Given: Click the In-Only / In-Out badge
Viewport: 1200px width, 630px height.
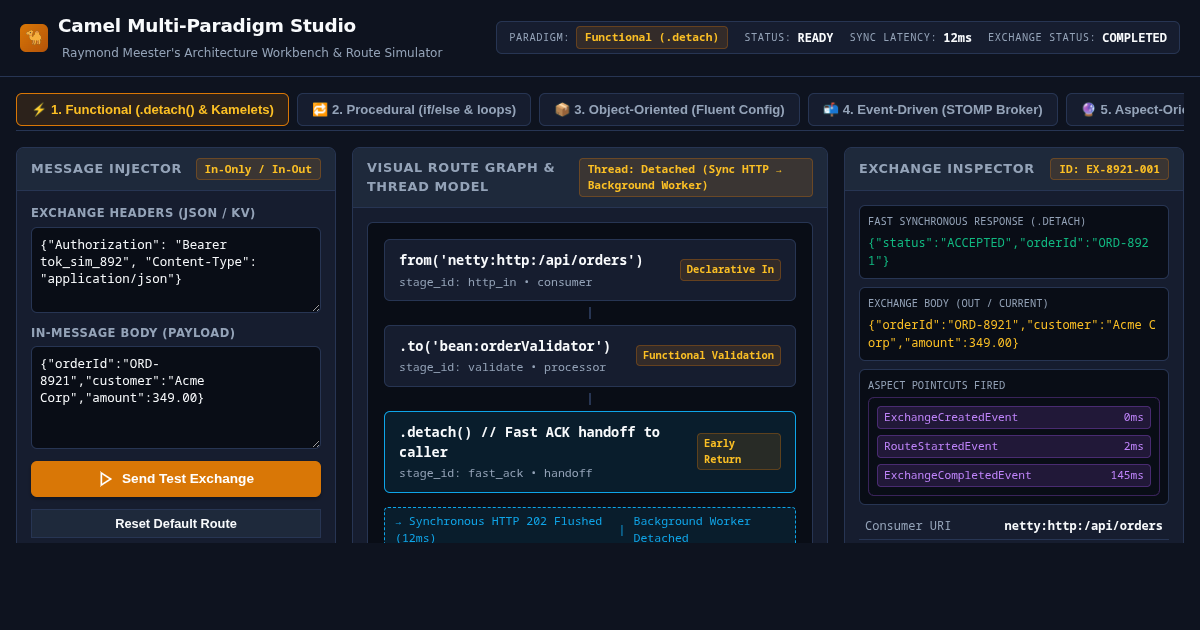Looking at the screenshot, I should pos(258,169).
